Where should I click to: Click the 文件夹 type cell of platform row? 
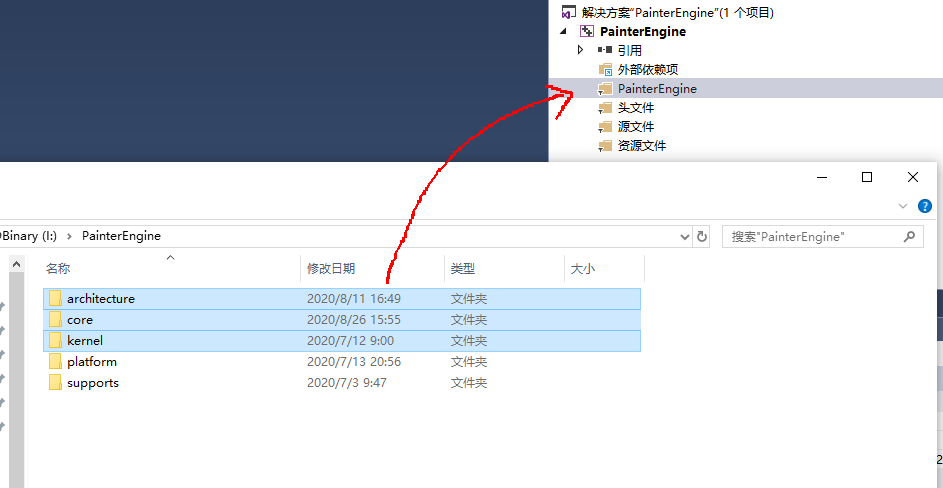point(469,362)
